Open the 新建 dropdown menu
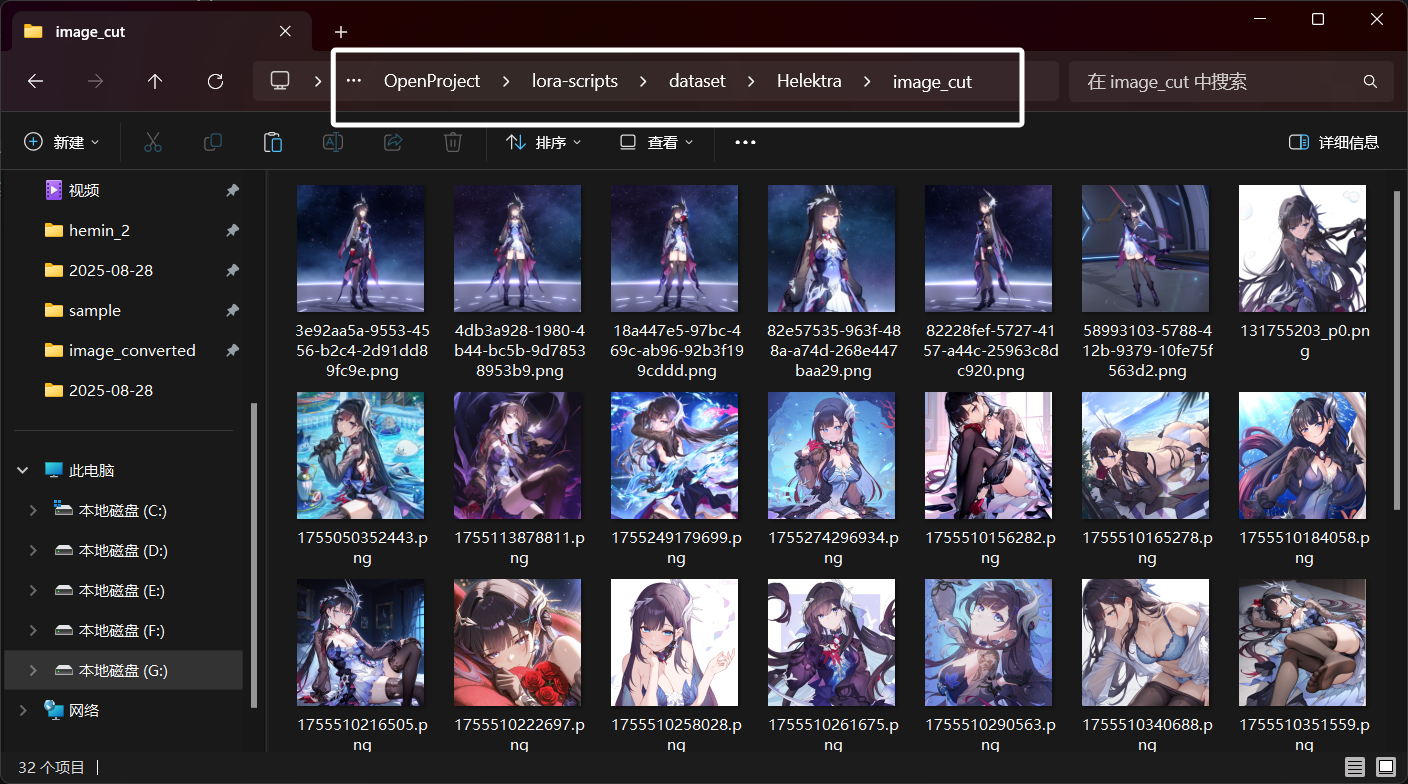The width and height of the screenshot is (1408, 784). coord(62,142)
